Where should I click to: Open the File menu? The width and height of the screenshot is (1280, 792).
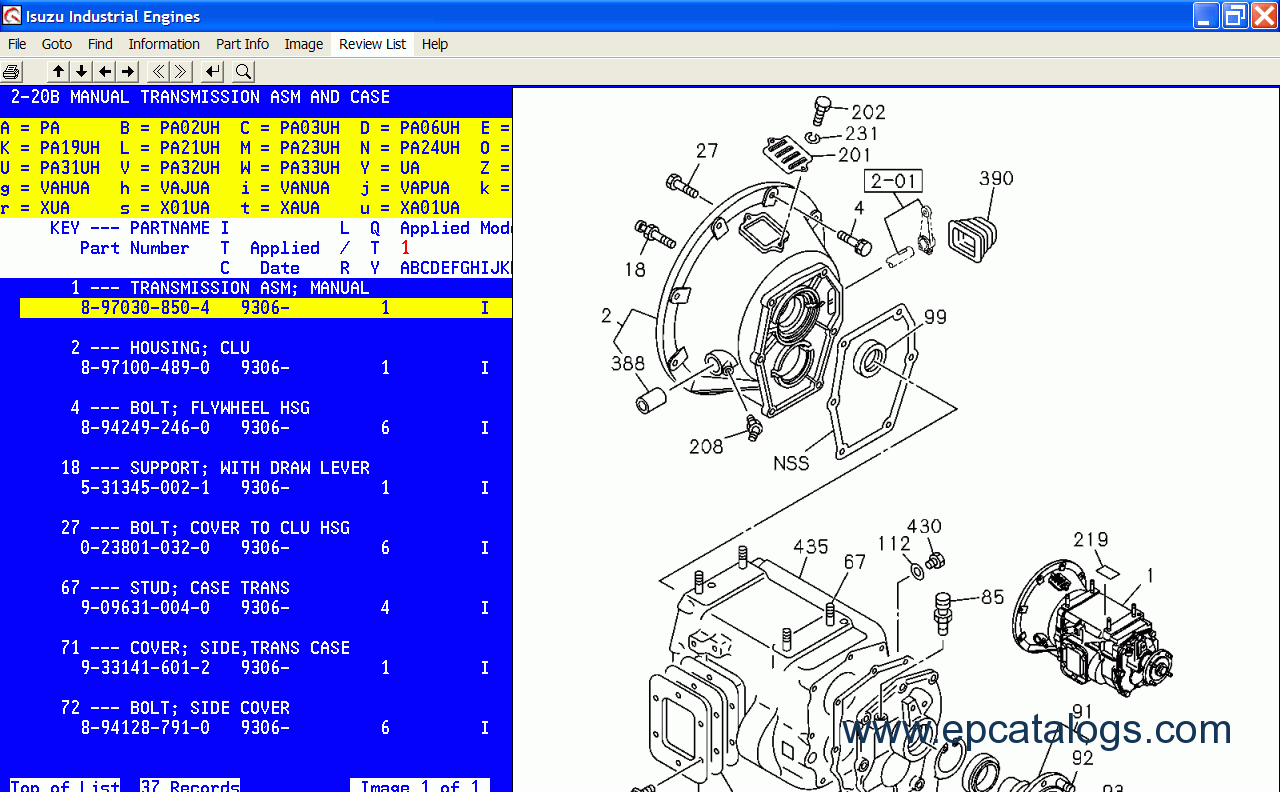click(17, 44)
